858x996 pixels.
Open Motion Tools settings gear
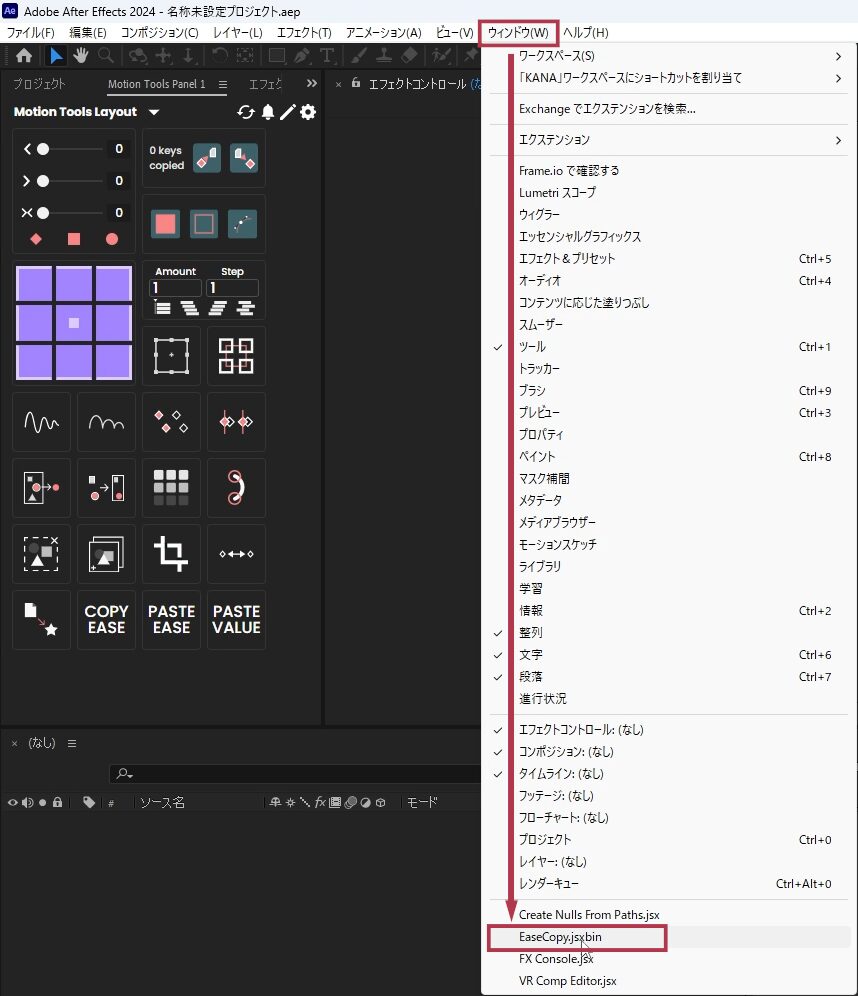[x=308, y=112]
